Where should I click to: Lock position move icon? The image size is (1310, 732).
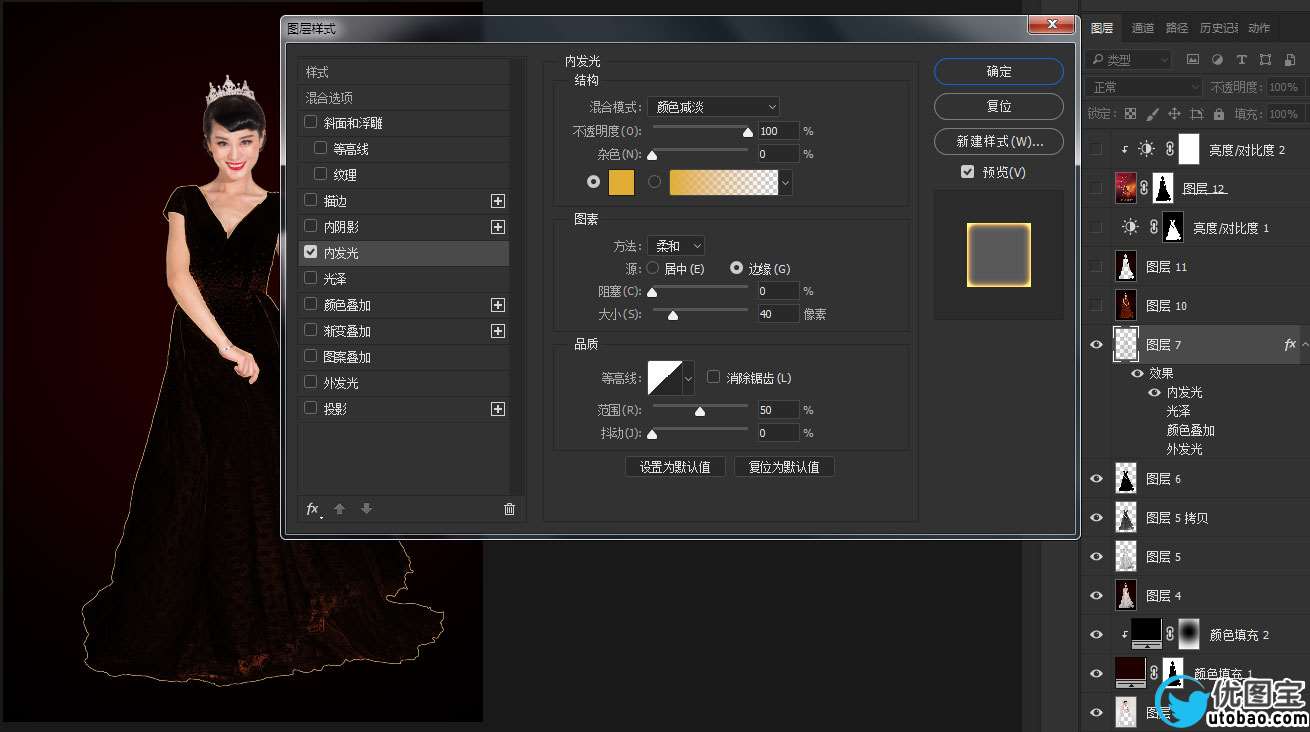click(1174, 114)
